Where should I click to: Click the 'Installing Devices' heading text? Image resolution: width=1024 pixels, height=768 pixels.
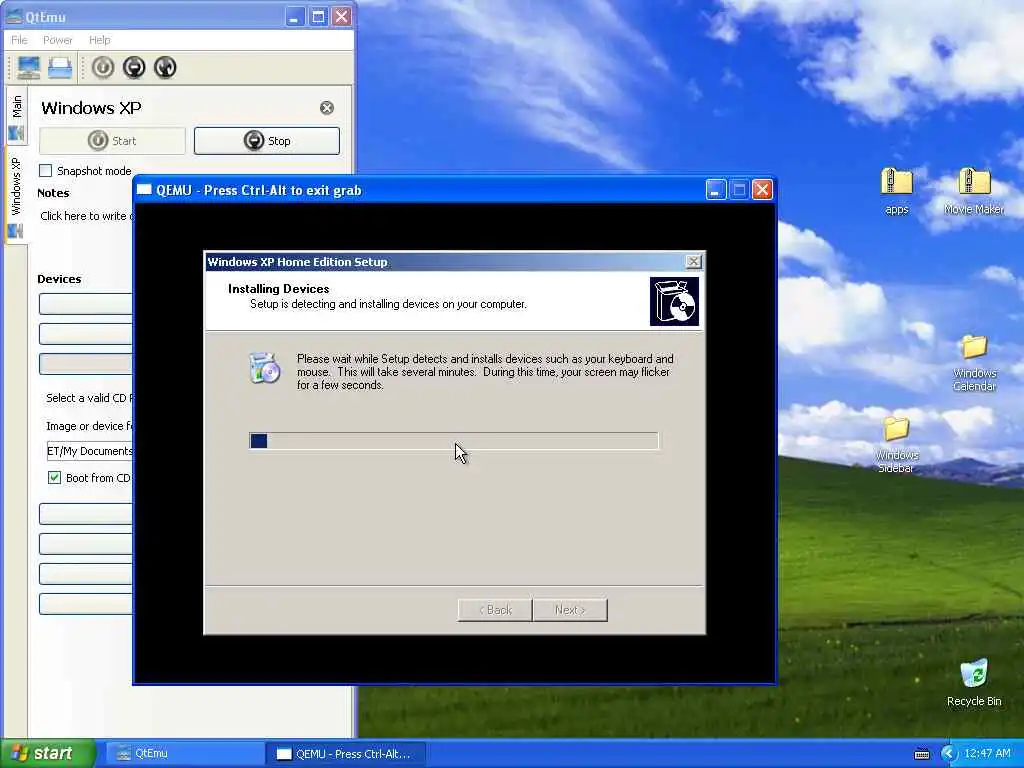pyautogui.click(x=278, y=289)
